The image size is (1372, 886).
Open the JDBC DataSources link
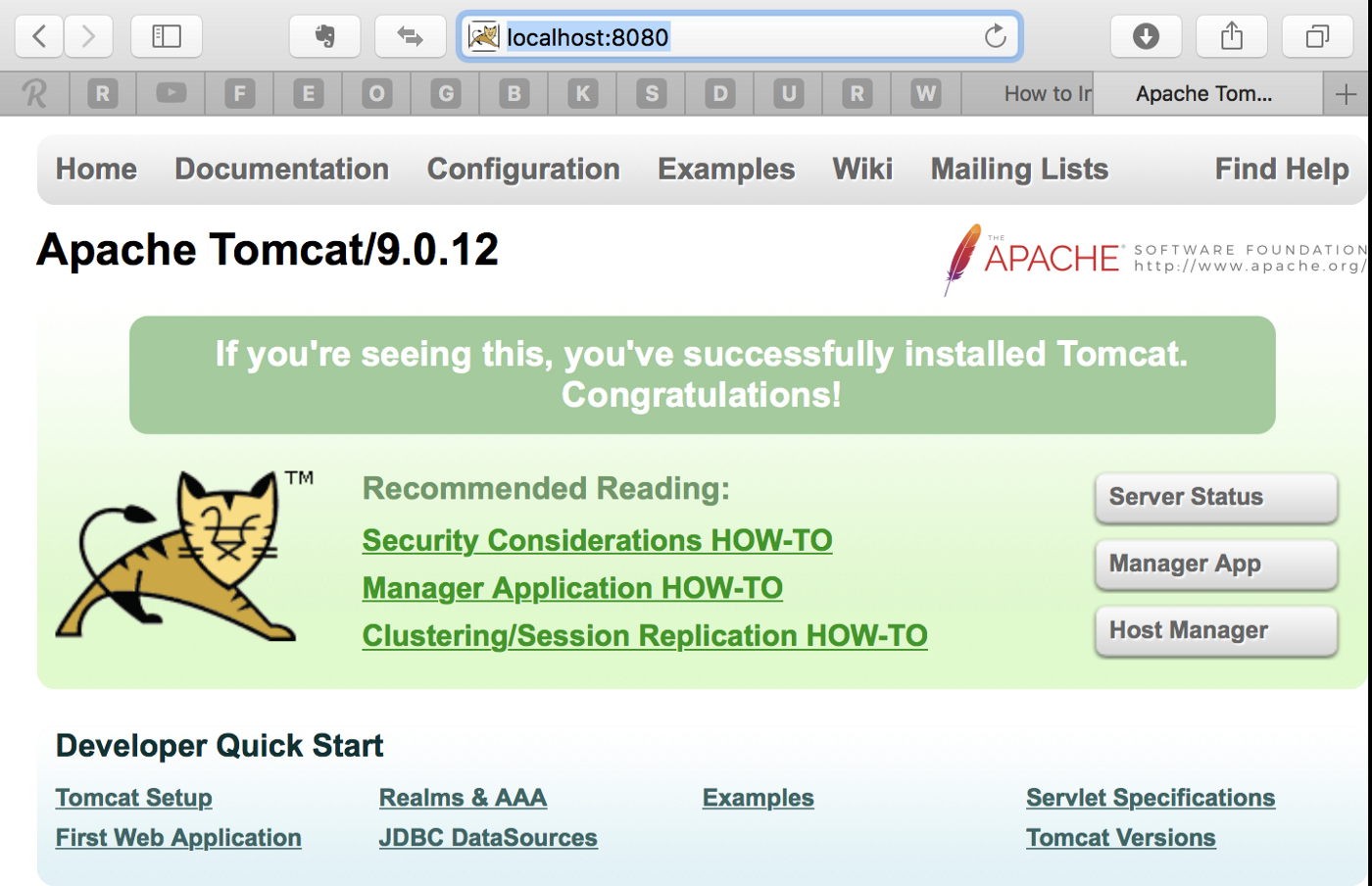[488, 838]
